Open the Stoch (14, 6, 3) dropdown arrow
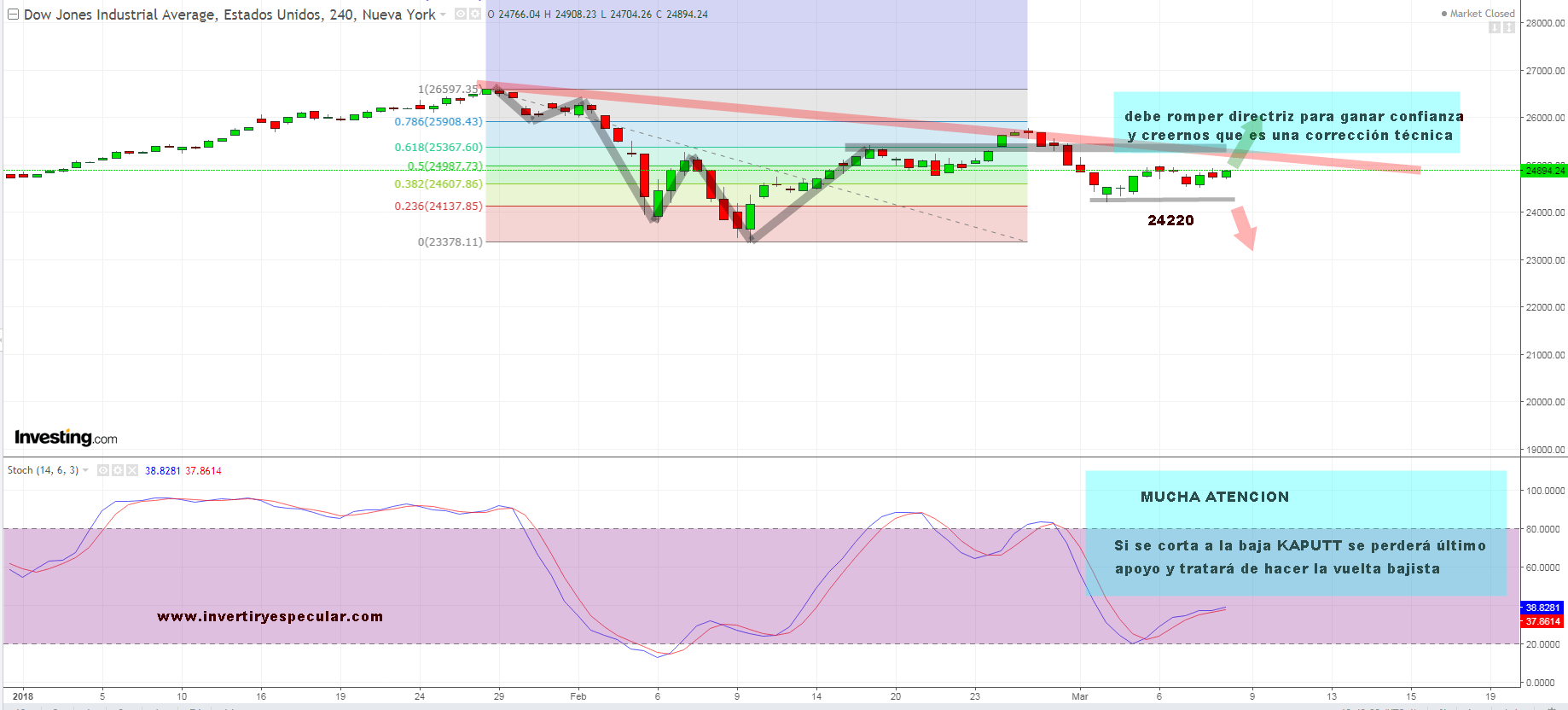 click(x=85, y=470)
